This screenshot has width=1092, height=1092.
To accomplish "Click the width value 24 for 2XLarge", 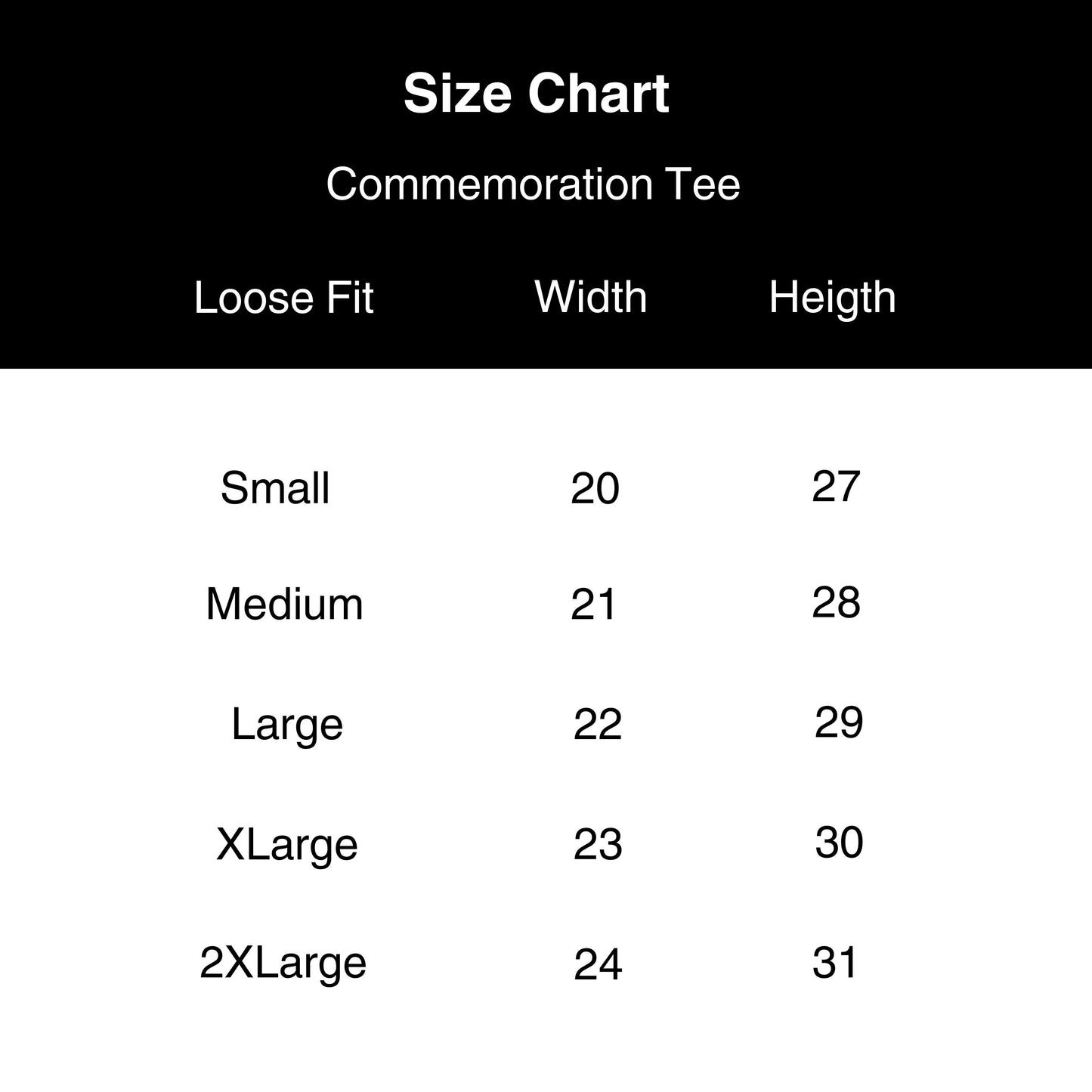I will [598, 965].
